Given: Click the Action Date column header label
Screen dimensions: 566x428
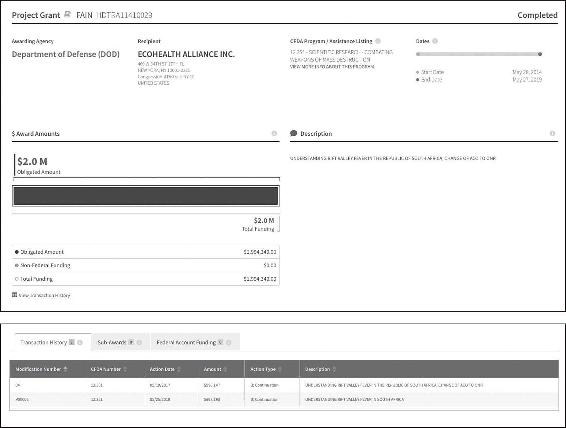Looking at the screenshot, I should click(162, 369).
